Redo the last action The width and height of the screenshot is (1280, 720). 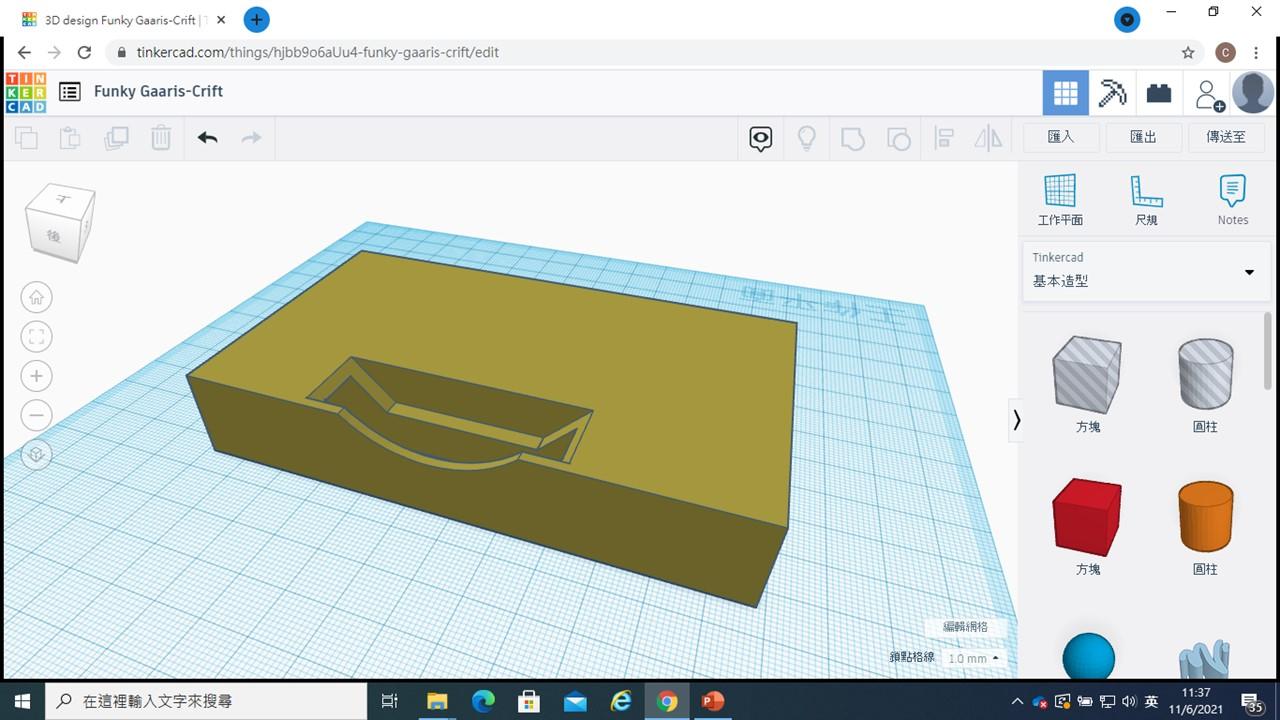[251, 138]
